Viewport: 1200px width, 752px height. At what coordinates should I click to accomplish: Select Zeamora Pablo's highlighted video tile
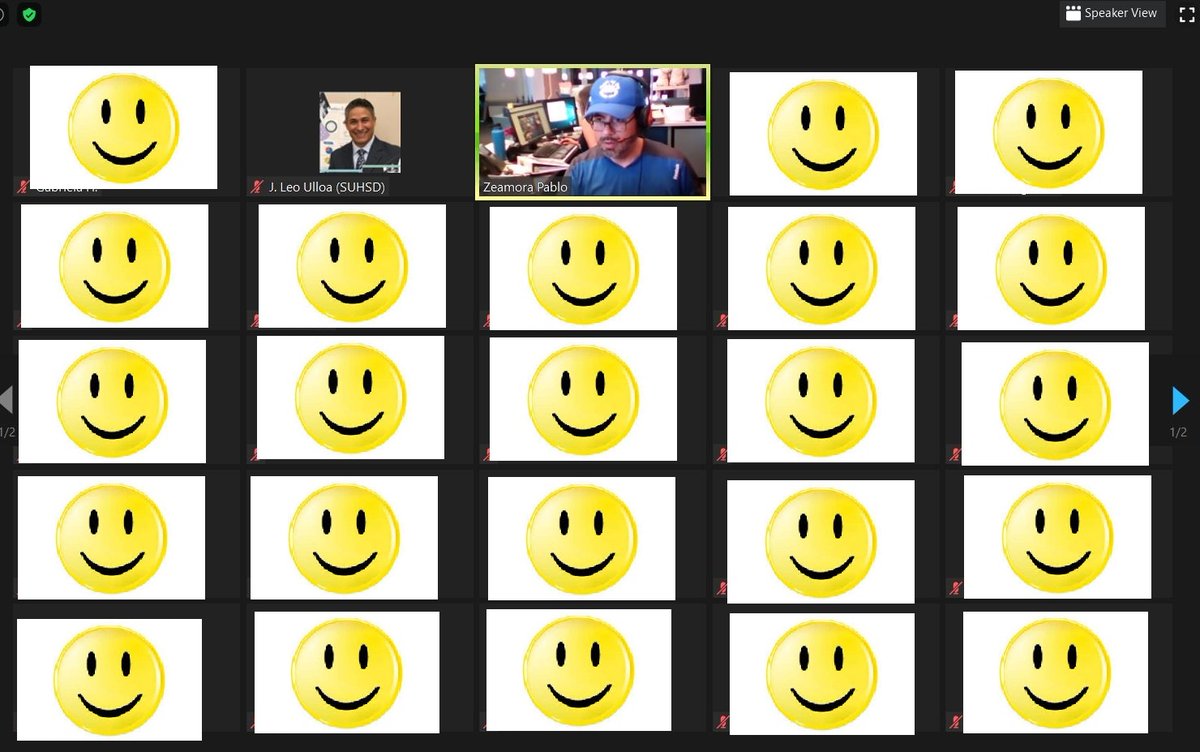tap(593, 132)
